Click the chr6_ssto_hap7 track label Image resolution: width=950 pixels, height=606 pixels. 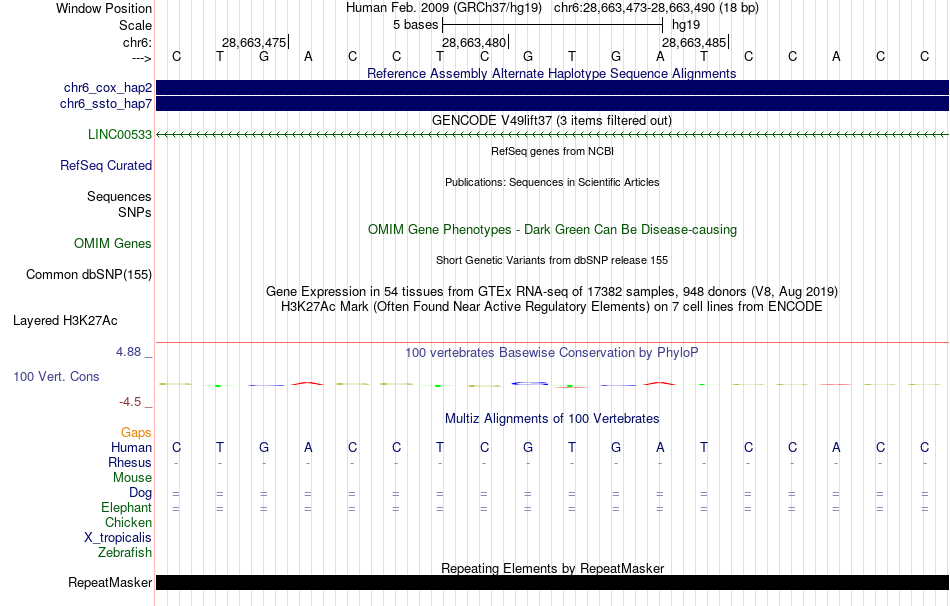pos(106,104)
